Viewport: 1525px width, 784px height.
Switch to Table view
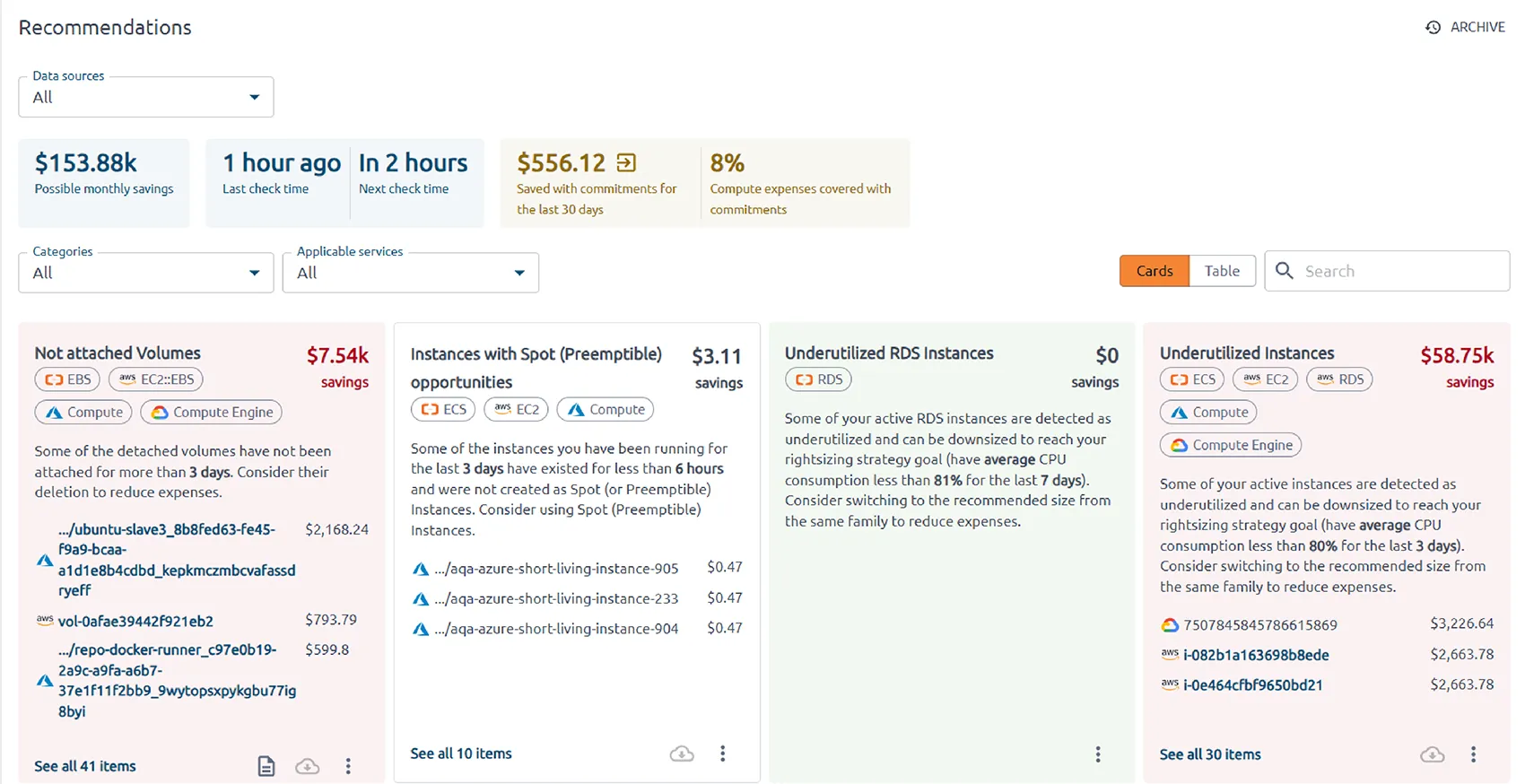(1222, 271)
